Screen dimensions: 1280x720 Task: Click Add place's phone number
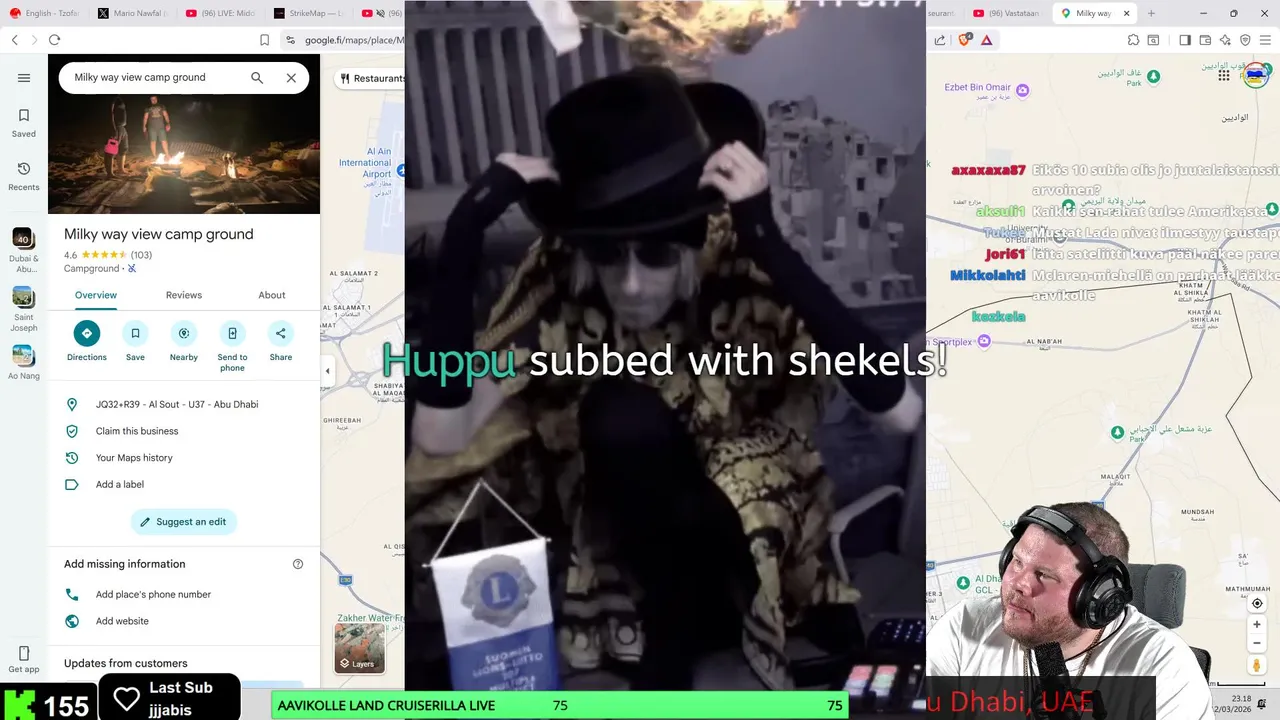coord(184,594)
